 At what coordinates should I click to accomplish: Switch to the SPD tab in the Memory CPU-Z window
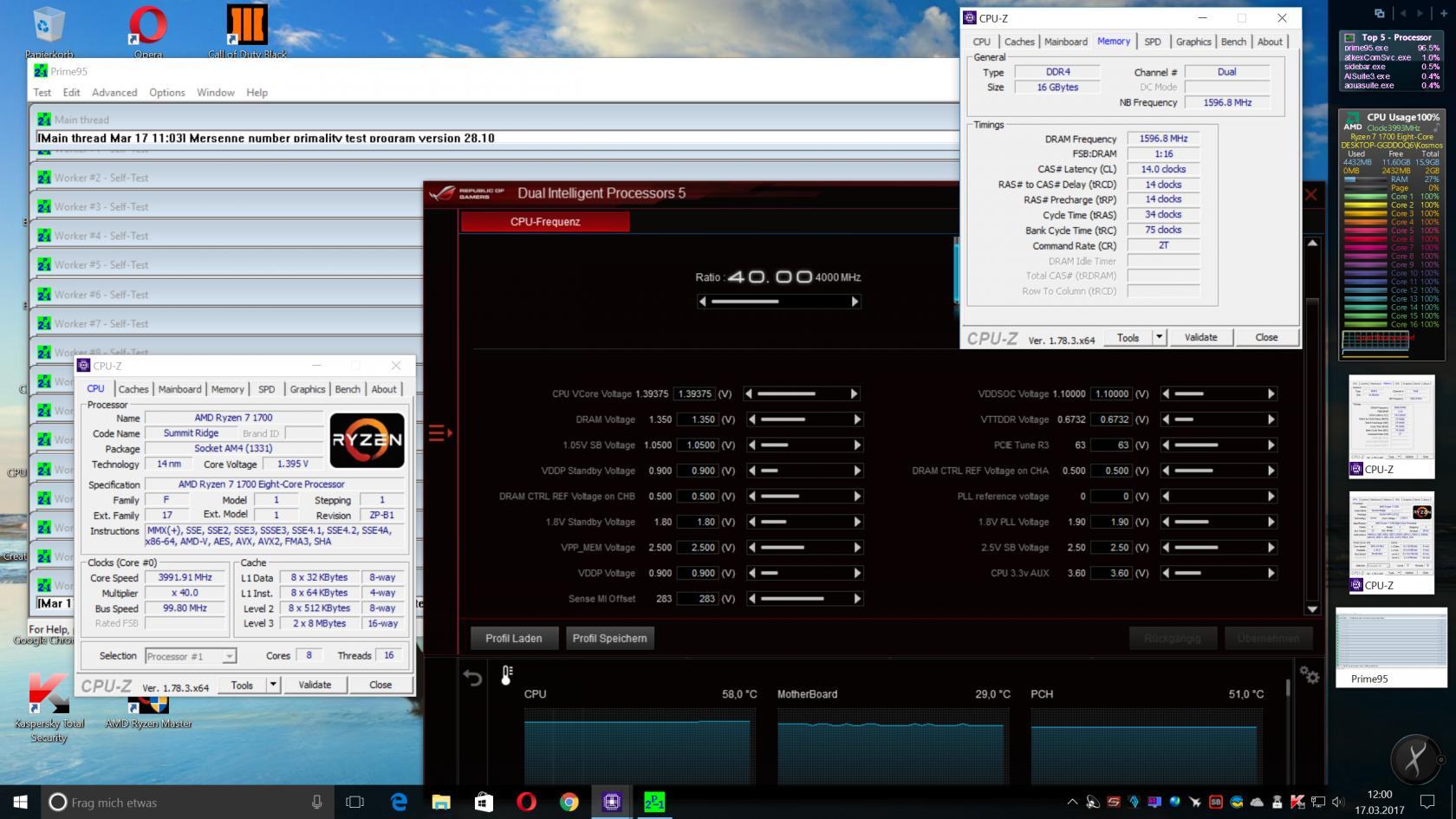[x=1153, y=42]
